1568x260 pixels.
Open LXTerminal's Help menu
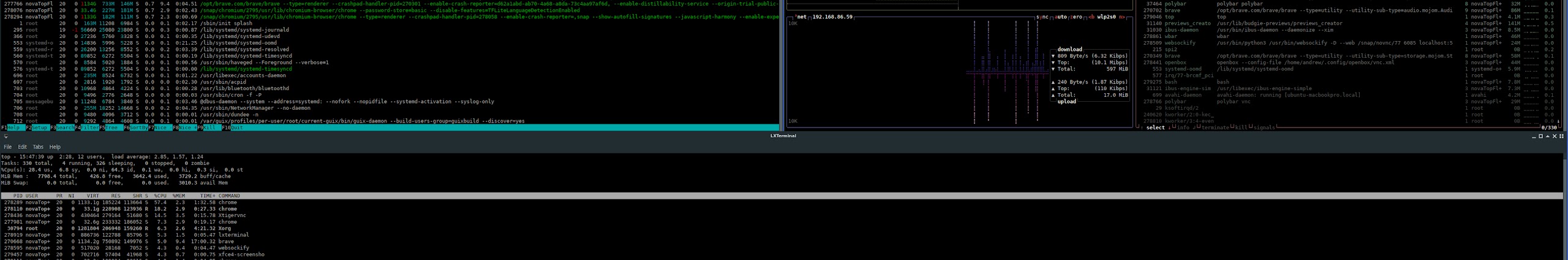pos(55,147)
